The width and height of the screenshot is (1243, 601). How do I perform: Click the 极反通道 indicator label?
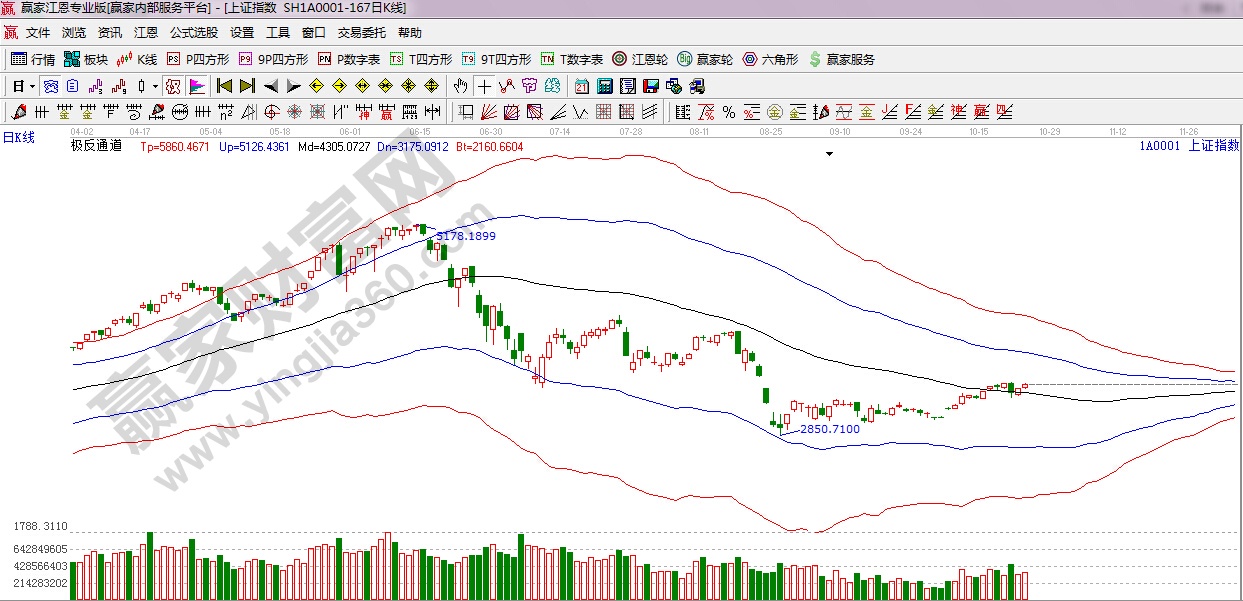point(96,146)
